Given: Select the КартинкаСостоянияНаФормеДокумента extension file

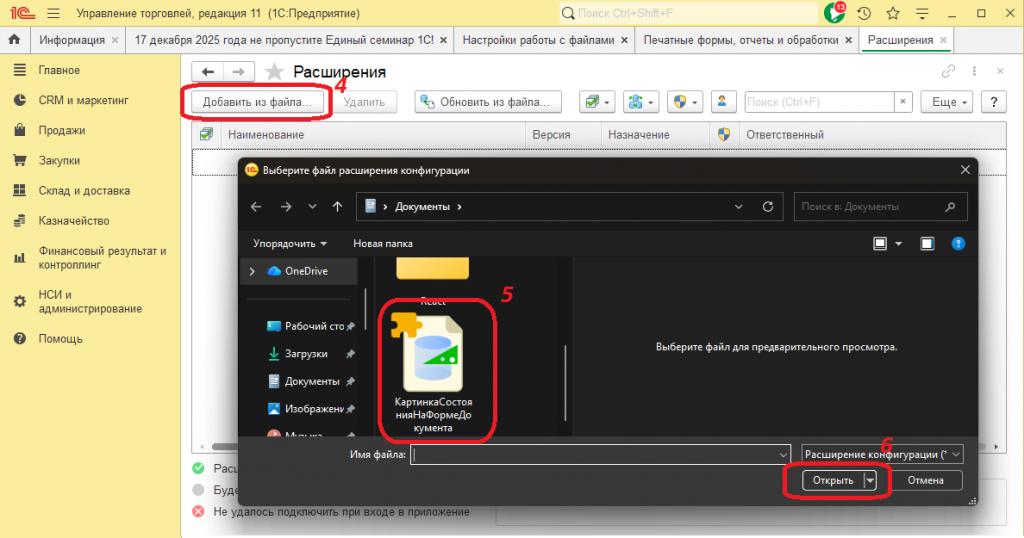Looking at the screenshot, I should click(433, 373).
